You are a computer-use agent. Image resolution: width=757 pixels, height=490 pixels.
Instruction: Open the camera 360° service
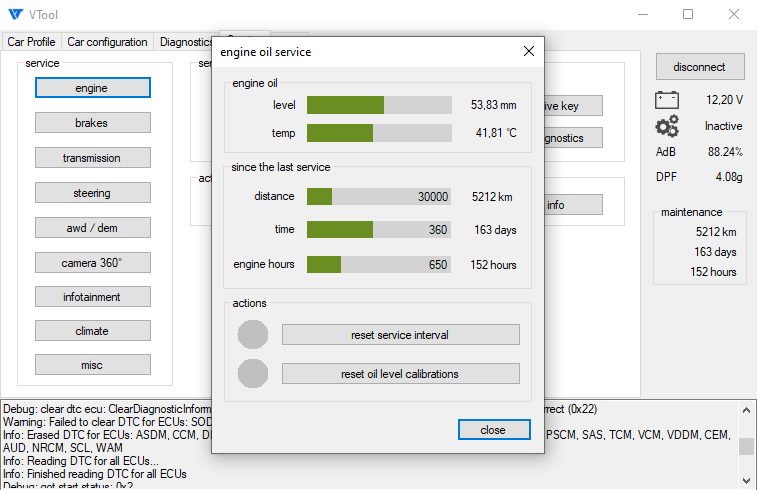[x=92, y=263]
